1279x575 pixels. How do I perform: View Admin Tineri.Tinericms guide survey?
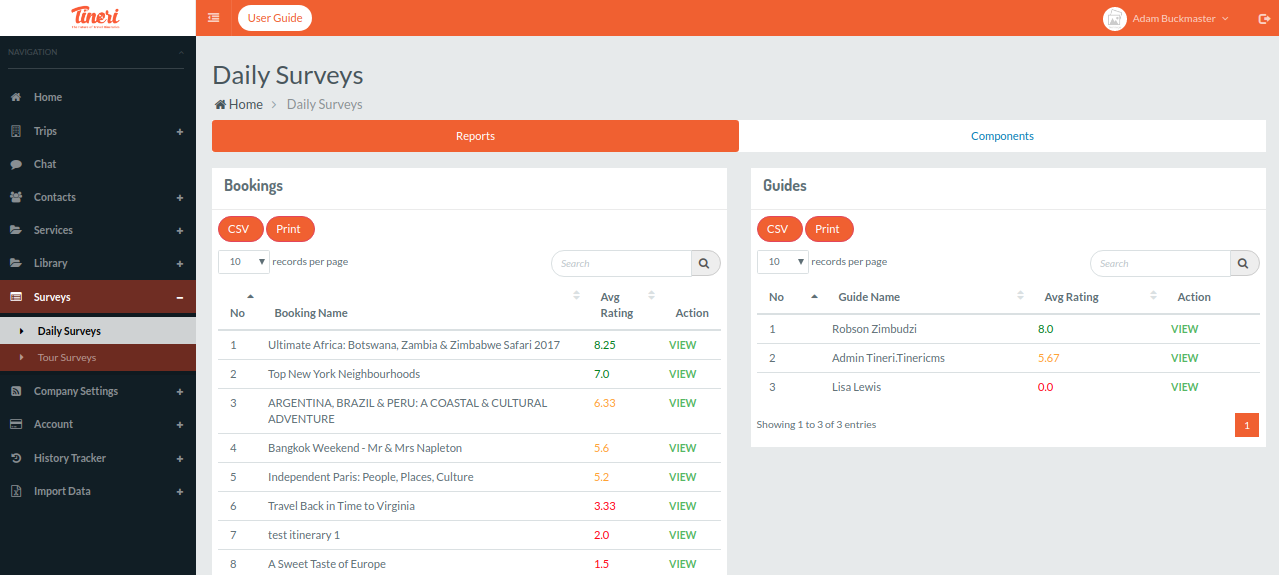click(x=1185, y=358)
